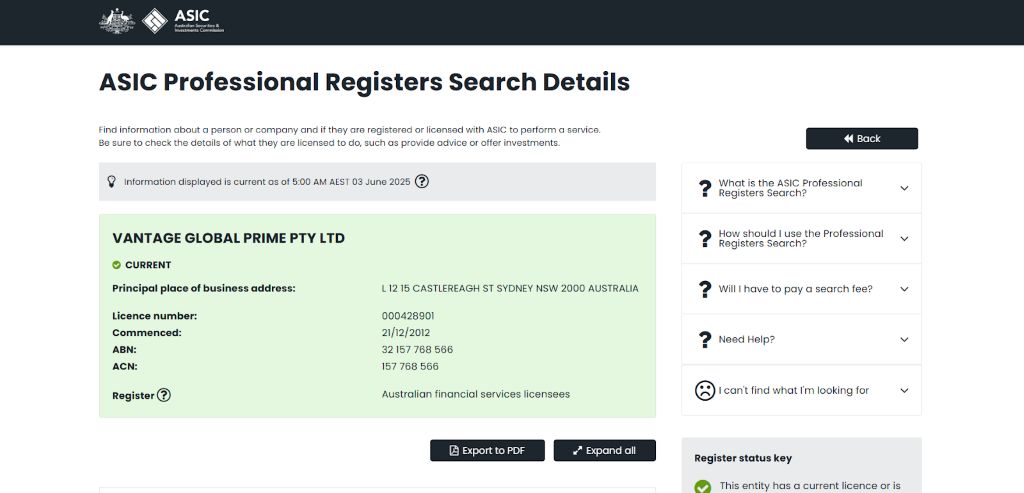Viewport: 1024px width, 493px height.
Task: Select the Castlereagh St Sydney address text
Action: [510, 289]
